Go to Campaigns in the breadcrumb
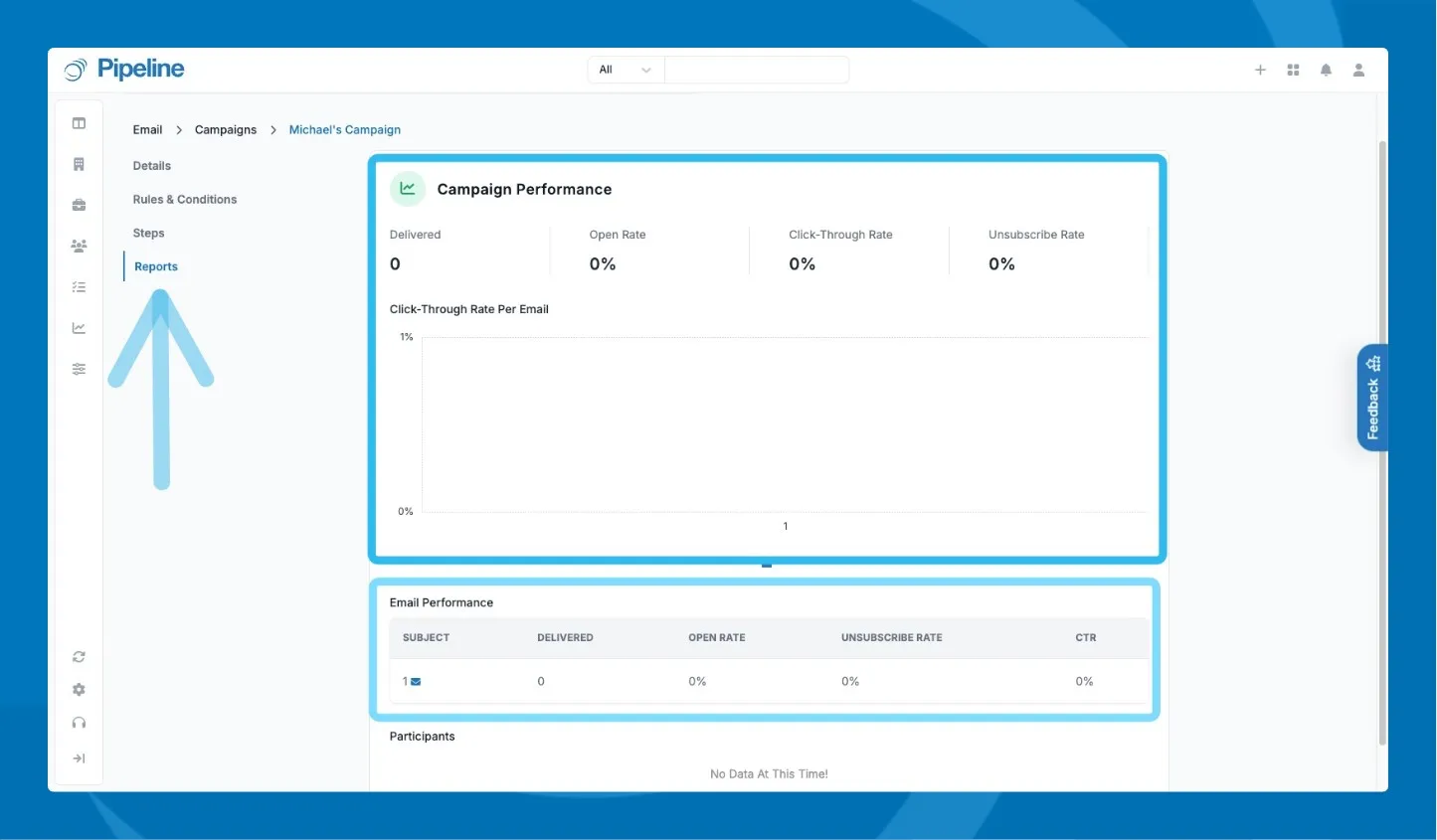 pos(226,130)
